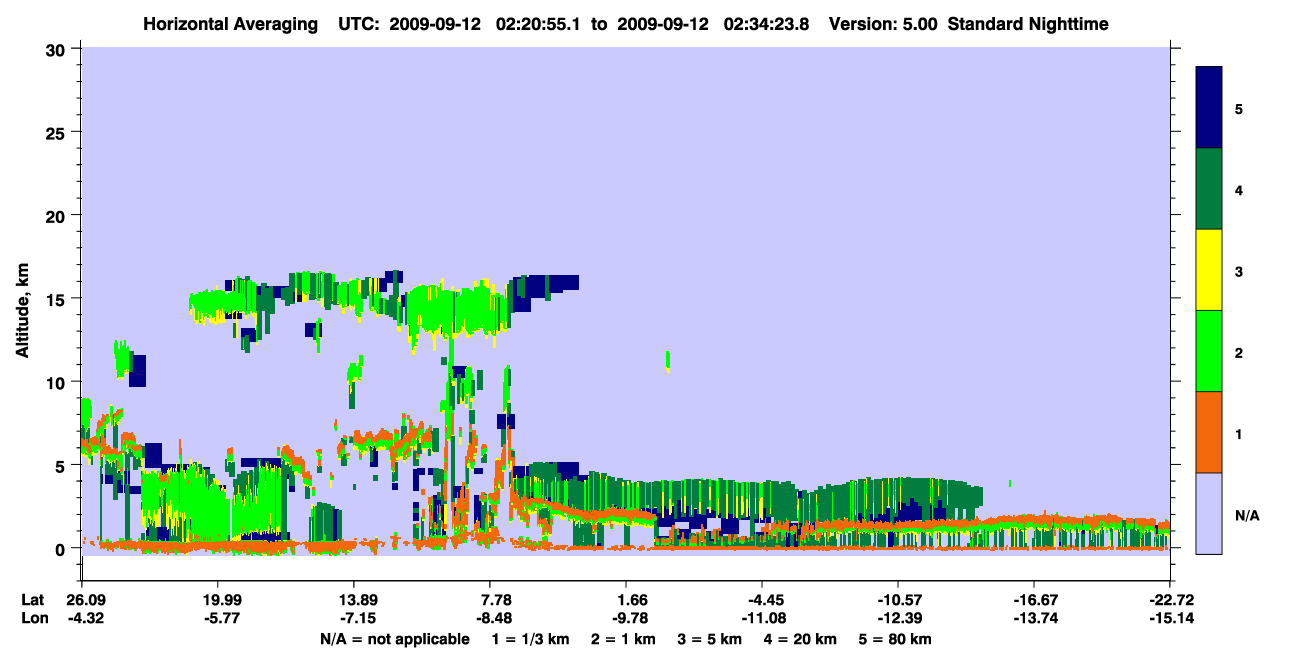Click the colorbar label '2'
Viewport: 1300px width, 667px height.
1238,352
